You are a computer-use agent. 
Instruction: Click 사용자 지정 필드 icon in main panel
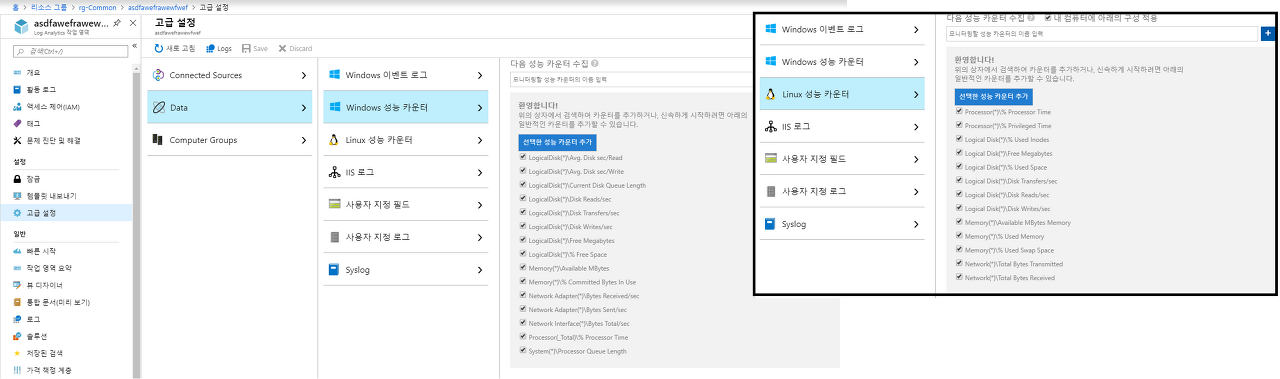pos(334,205)
